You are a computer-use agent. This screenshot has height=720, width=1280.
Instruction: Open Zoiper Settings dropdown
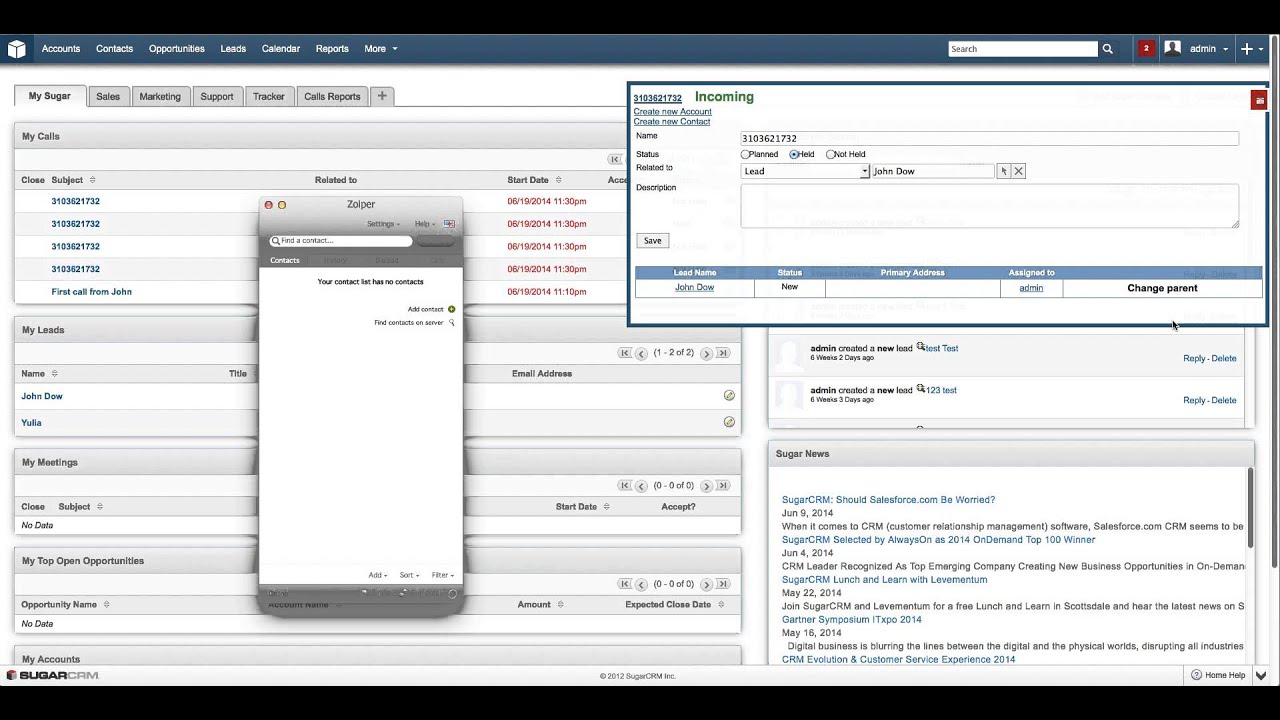(383, 224)
